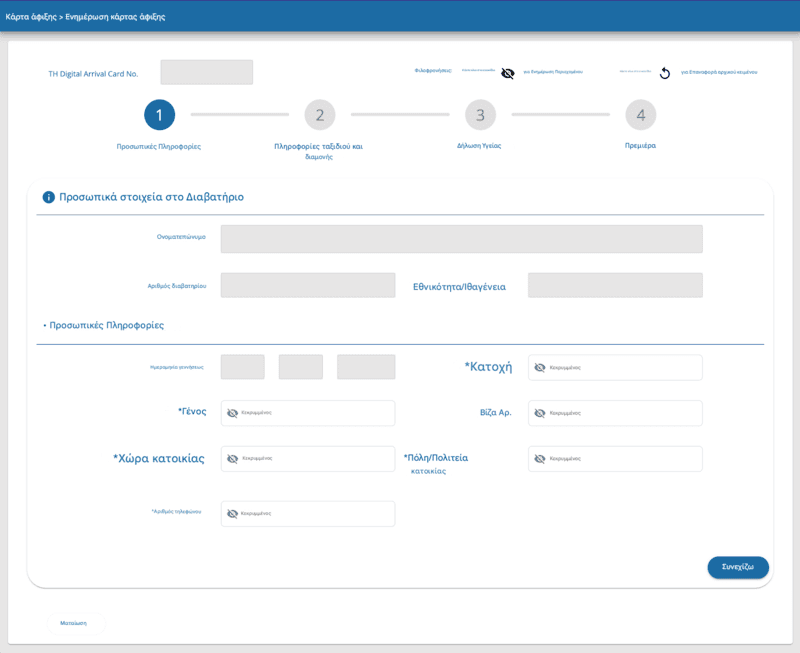The width and height of the screenshot is (800, 653).
Task: Click the Δήλωση Υγείας step label
Action: pyautogui.click(x=479, y=146)
